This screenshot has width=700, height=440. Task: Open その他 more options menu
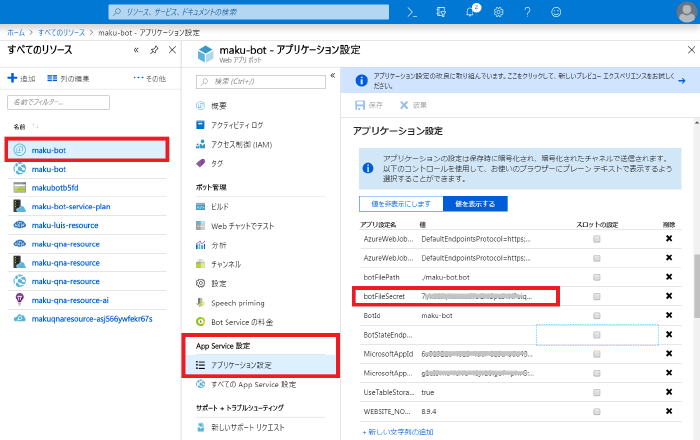coord(149,78)
